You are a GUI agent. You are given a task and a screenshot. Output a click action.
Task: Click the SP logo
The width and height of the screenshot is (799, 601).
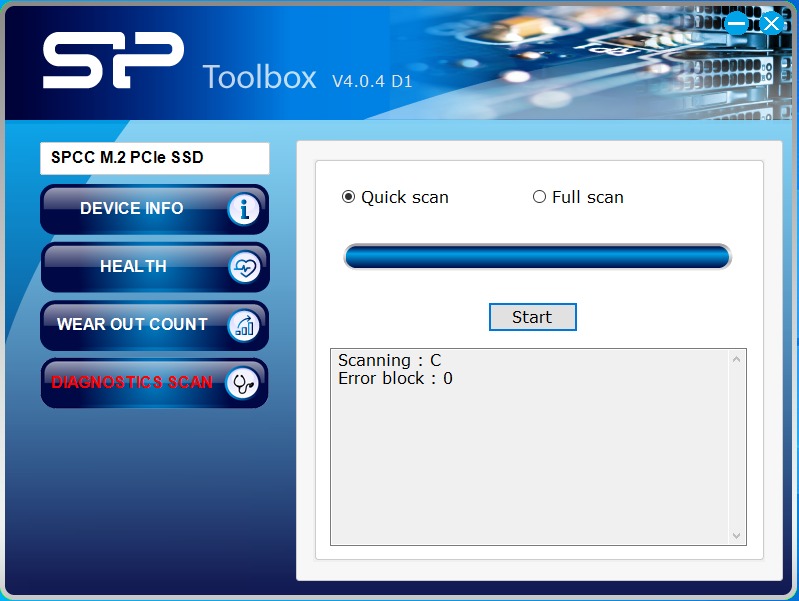point(113,60)
